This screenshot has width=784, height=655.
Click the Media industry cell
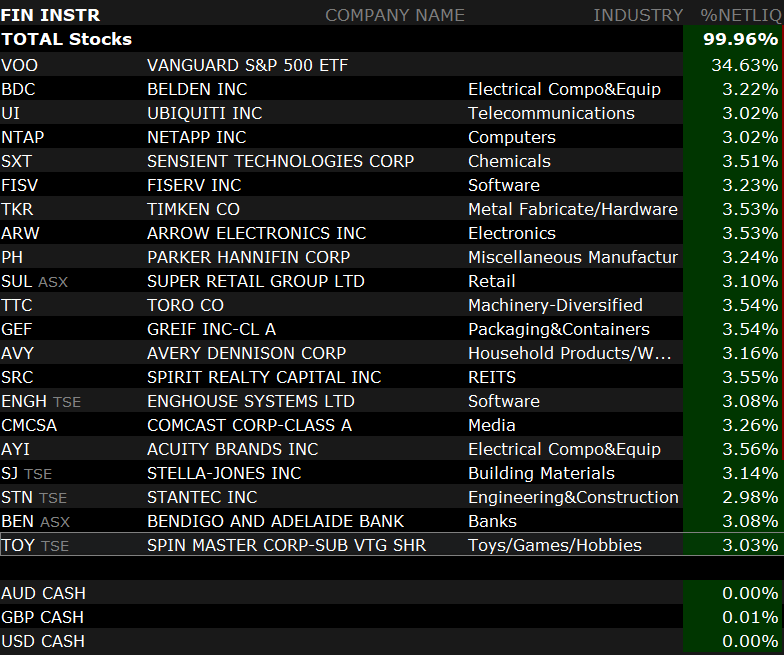pos(492,425)
